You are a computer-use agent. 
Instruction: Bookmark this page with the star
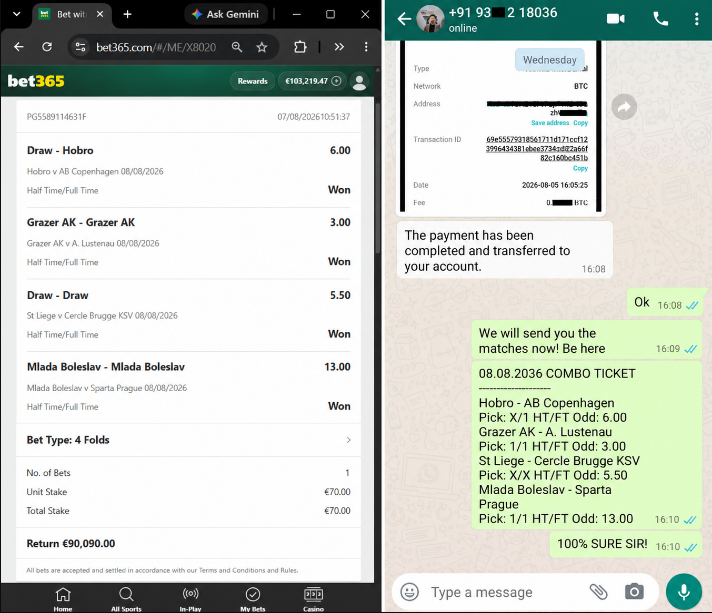(262, 47)
